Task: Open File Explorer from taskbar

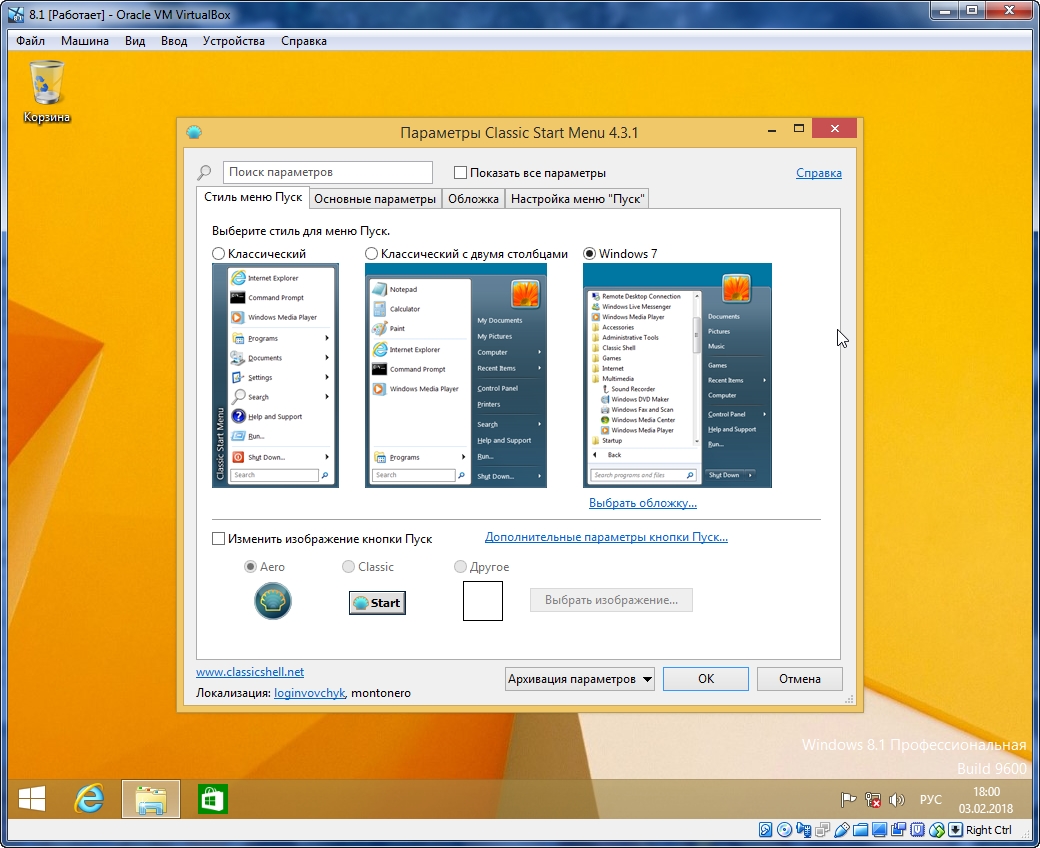Action: [151, 798]
